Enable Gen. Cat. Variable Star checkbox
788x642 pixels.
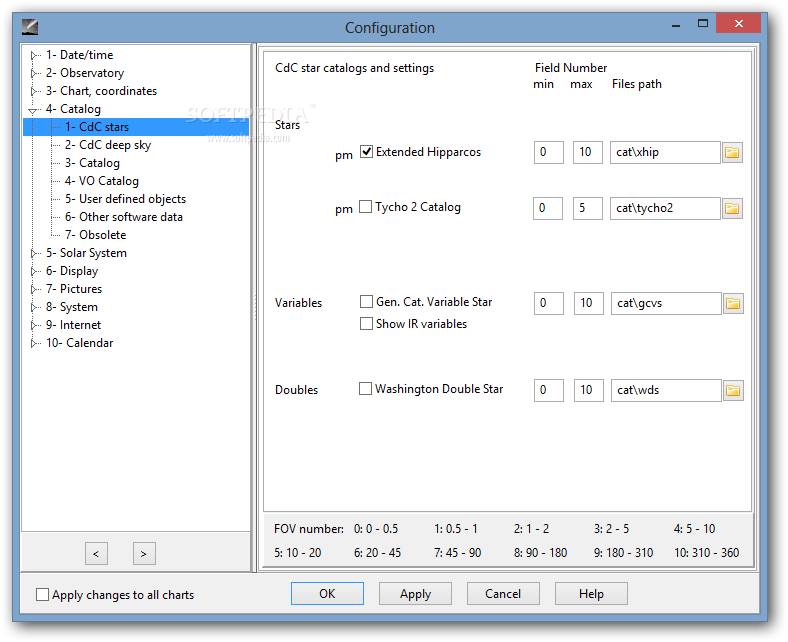click(x=366, y=302)
